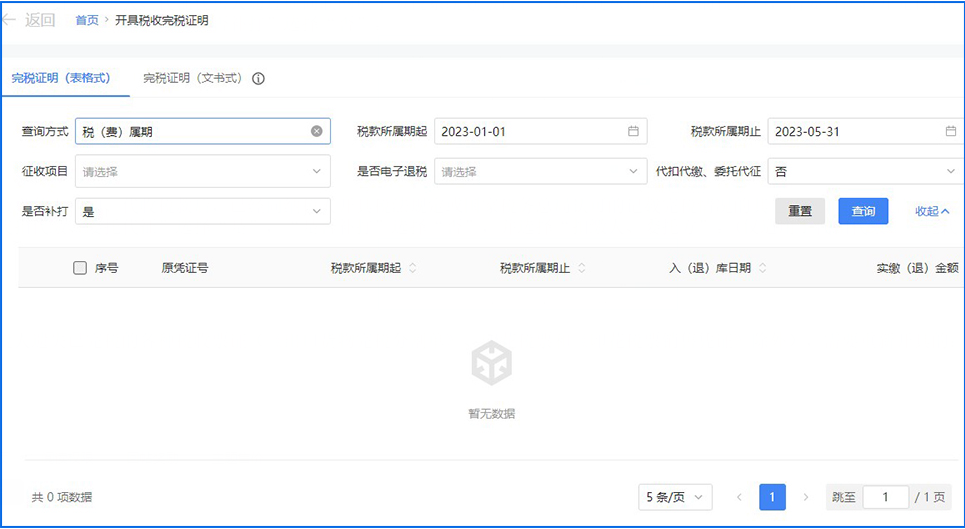Screen dimensions: 965x529
Task: Sort by 入（退）库日期 column sort icon
Action: tap(763, 268)
